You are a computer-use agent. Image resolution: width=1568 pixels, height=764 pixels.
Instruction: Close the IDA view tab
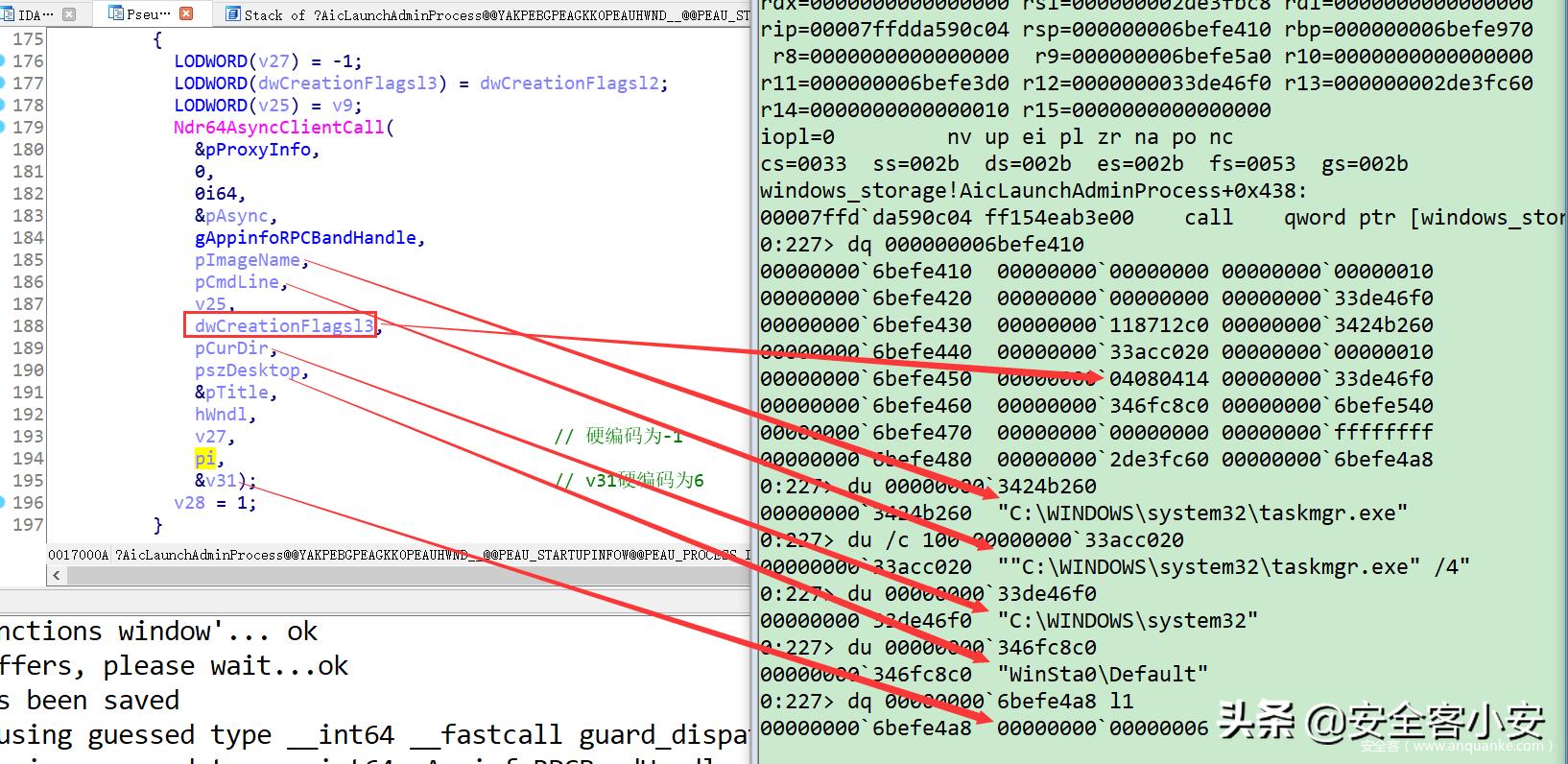point(69,14)
